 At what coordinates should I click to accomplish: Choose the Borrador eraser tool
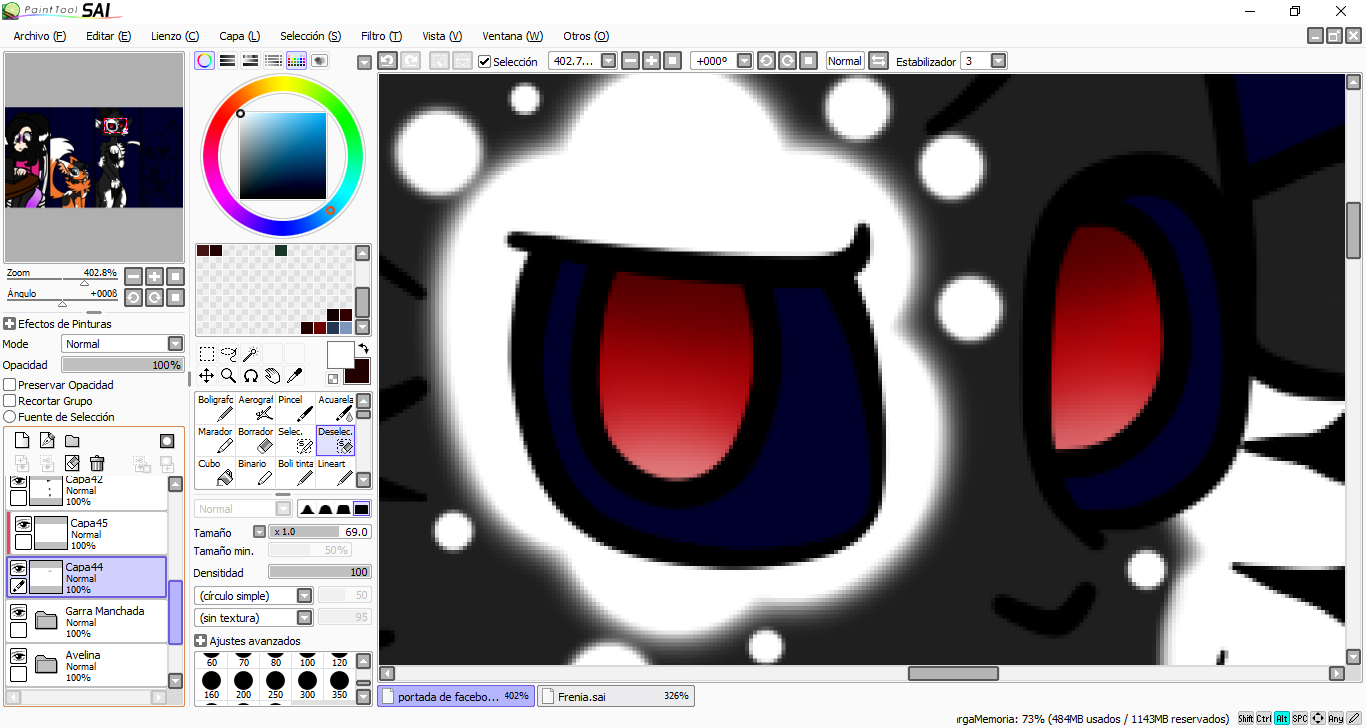[x=255, y=440]
